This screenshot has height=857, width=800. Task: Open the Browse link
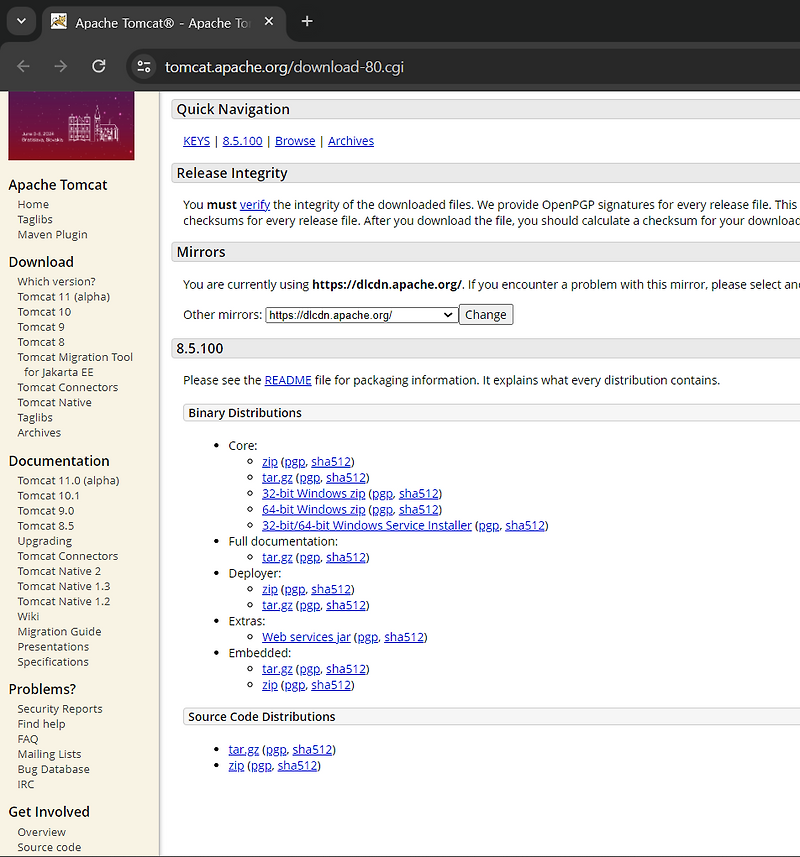[295, 141]
